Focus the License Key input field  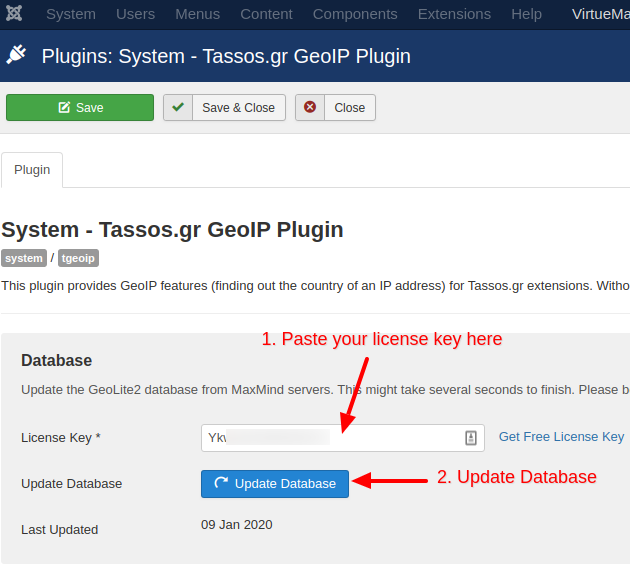[343, 438]
